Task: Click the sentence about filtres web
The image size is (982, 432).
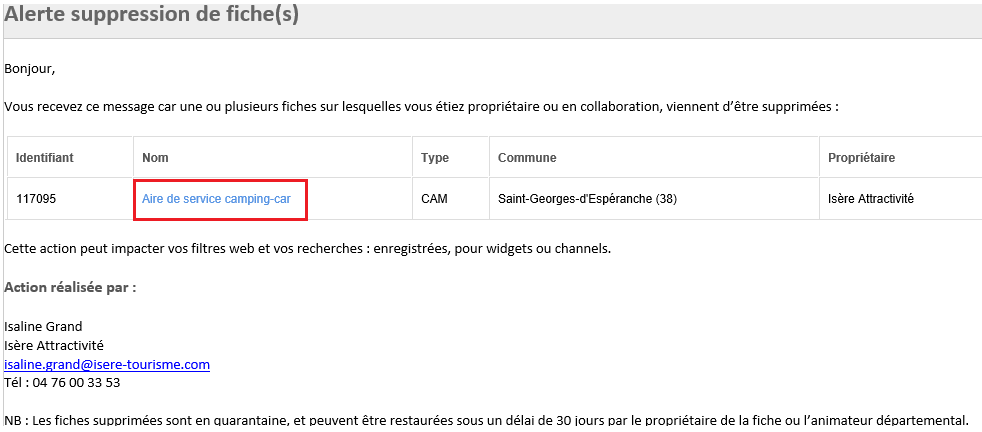Action: [308, 249]
